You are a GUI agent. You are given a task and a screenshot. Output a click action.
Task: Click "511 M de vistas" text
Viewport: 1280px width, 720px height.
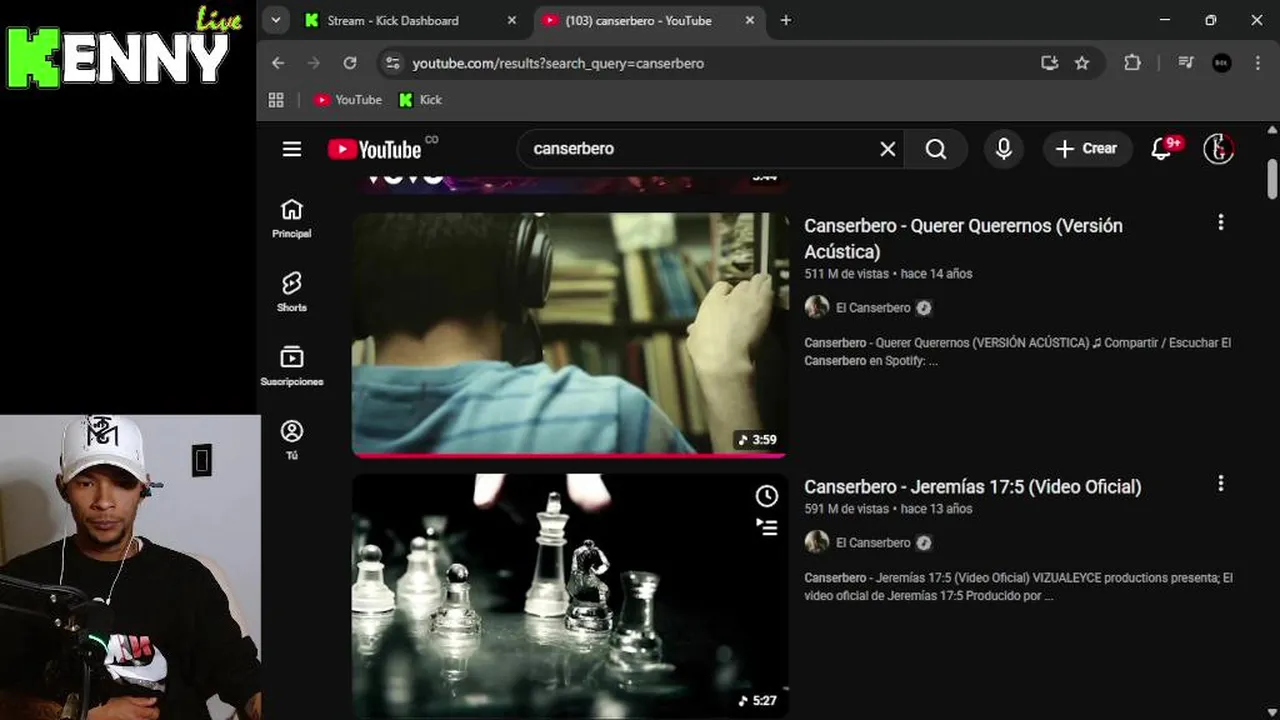coord(846,274)
